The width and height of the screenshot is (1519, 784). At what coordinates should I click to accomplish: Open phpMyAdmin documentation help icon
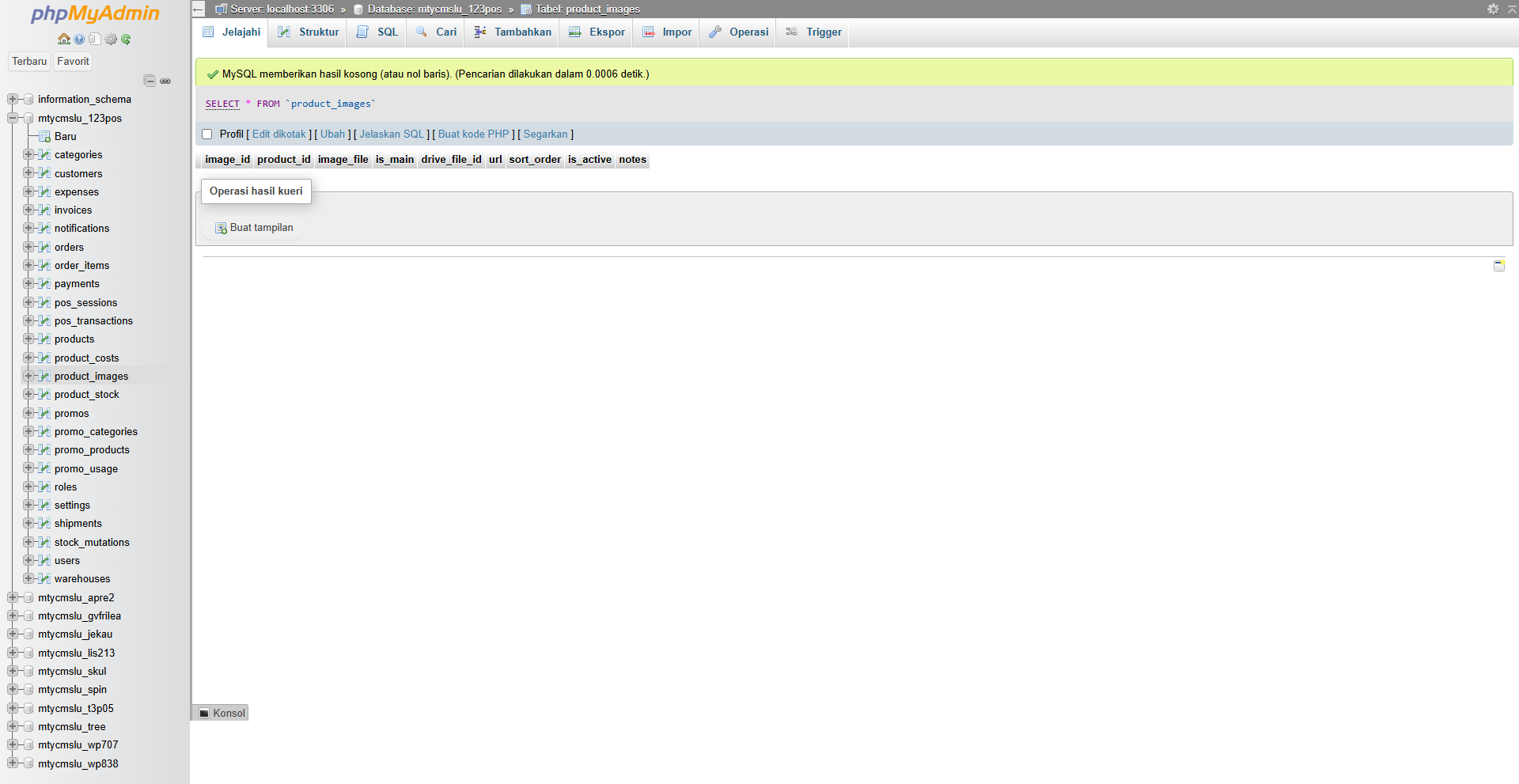(79, 39)
